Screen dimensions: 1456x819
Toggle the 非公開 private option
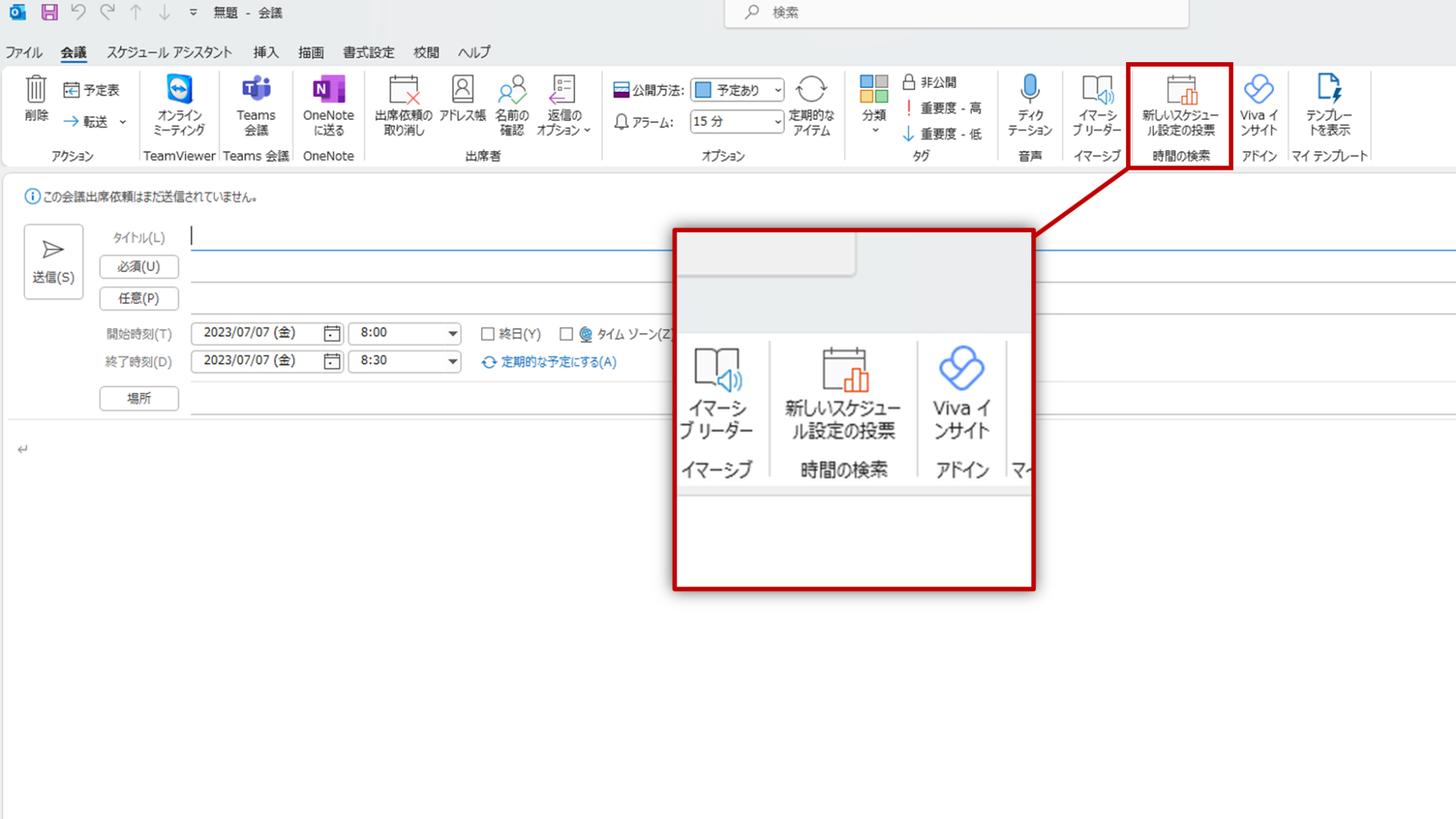[930, 82]
